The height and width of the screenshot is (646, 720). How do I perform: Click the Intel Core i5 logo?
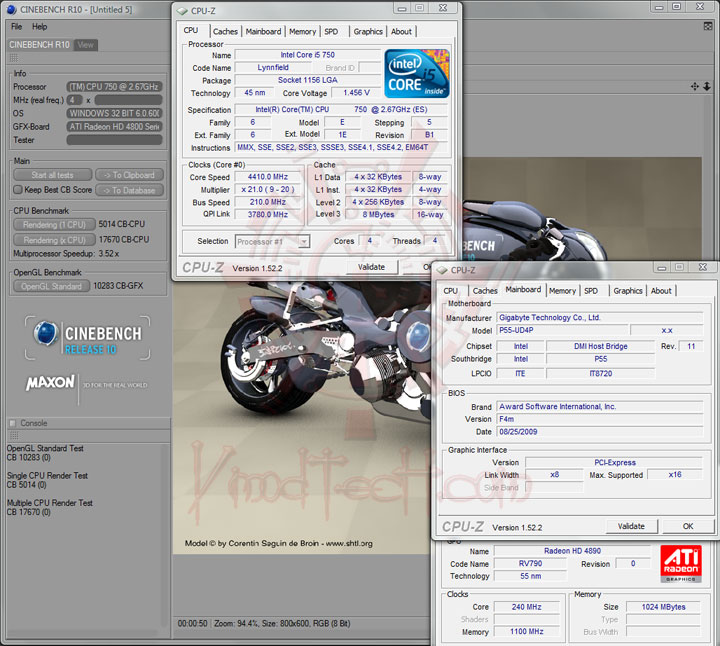click(x=416, y=73)
